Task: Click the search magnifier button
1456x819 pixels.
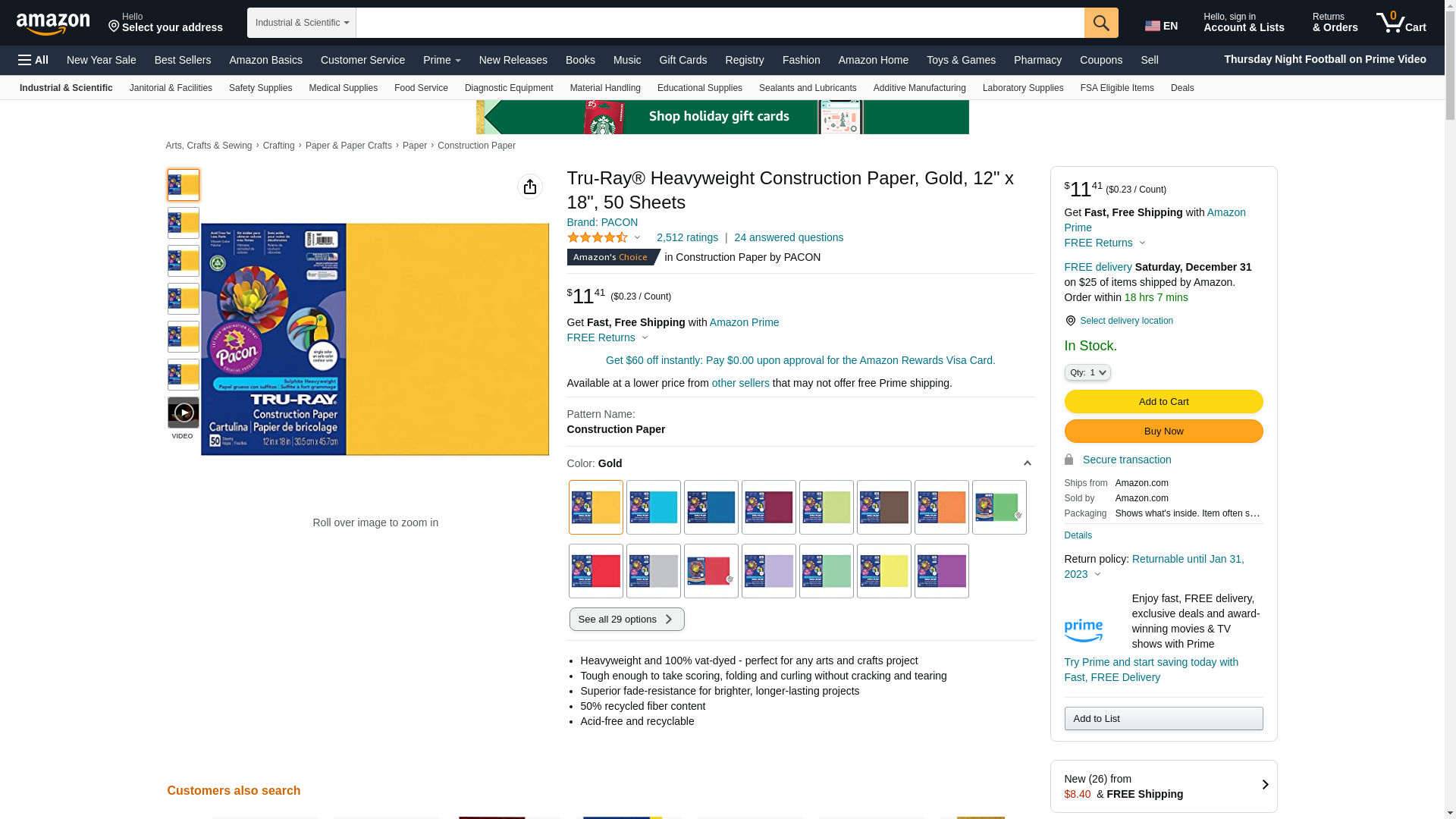Action: 1100,23
